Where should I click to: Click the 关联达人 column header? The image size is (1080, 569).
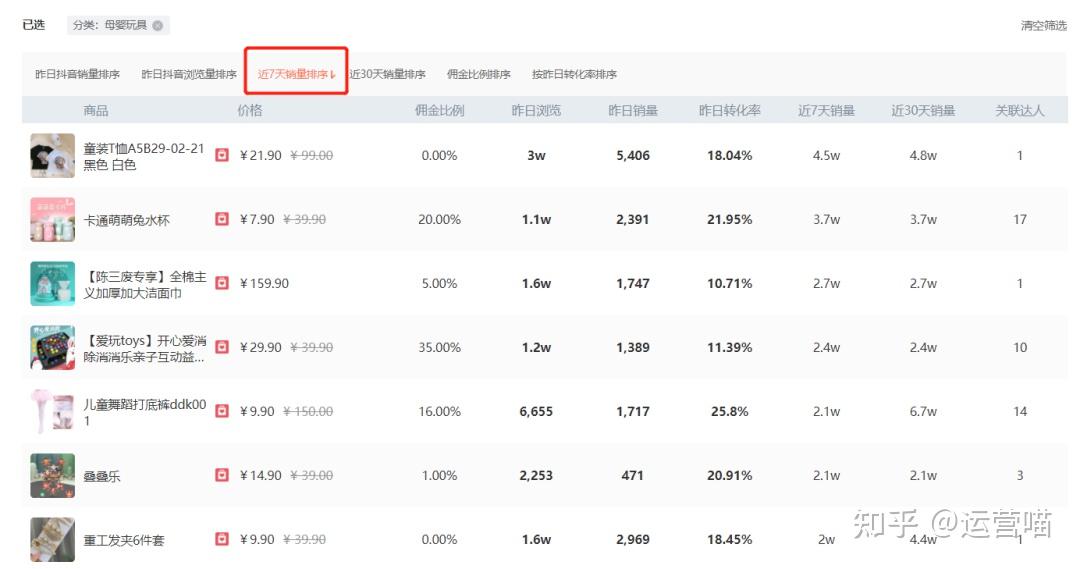(x=1019, y=110)
